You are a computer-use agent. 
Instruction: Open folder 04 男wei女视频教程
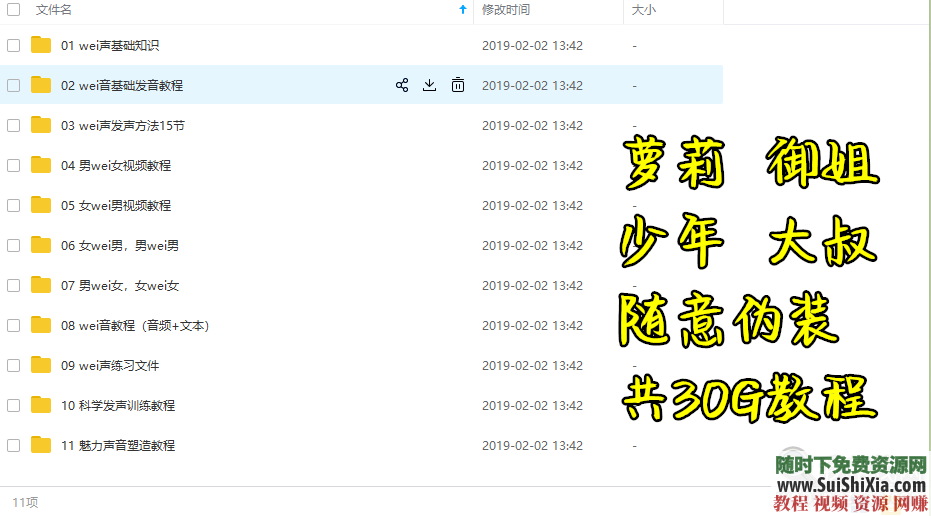pyautogui.click(x=116, y=166)
